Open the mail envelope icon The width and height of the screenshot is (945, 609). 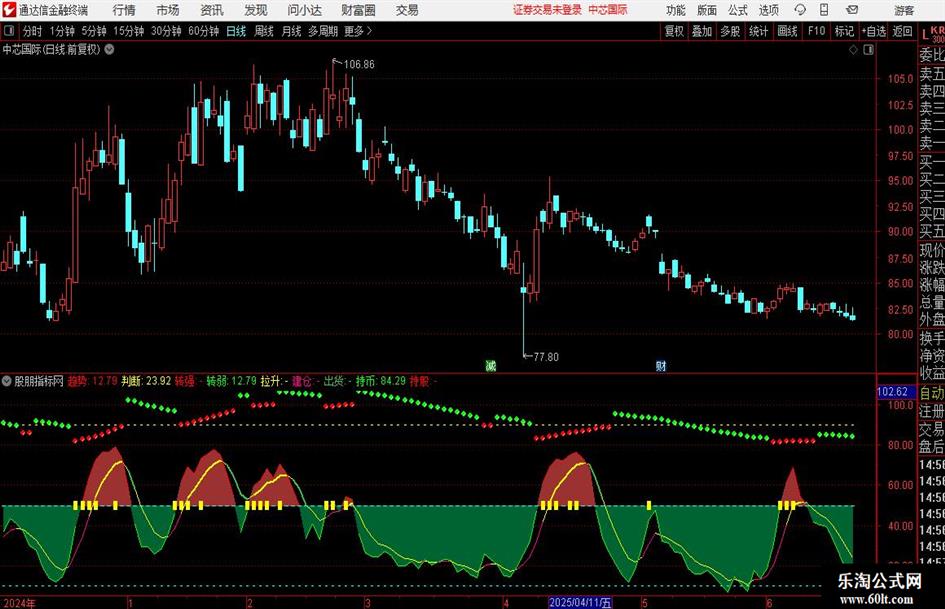point(852,10)
